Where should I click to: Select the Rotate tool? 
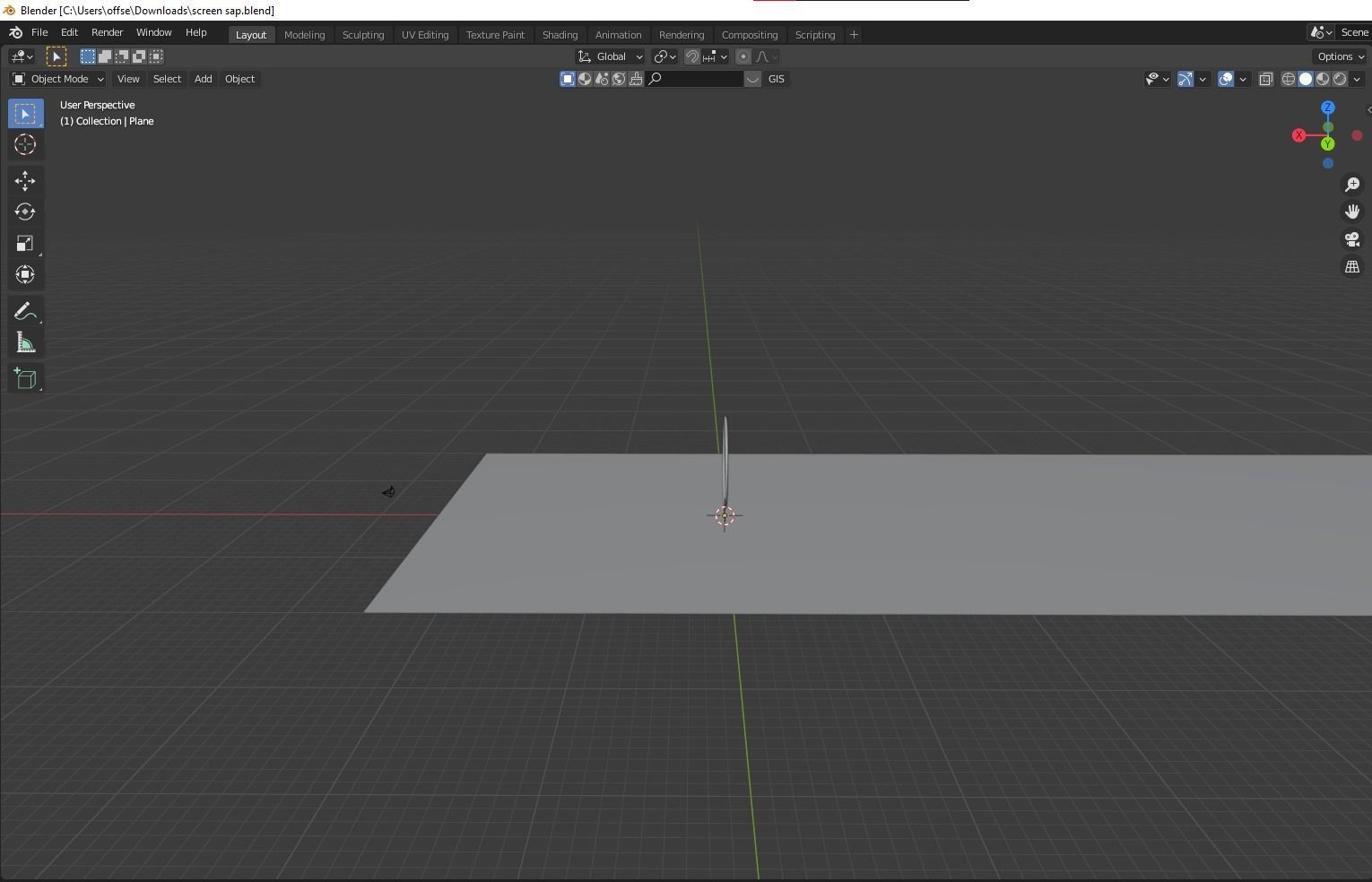coord(25,212)
